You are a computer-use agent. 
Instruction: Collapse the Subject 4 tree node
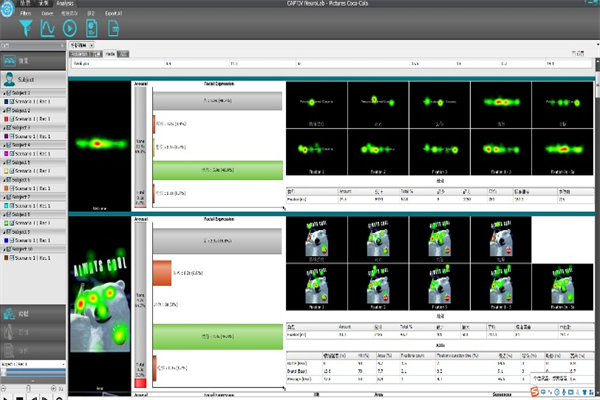click(4, 145)
